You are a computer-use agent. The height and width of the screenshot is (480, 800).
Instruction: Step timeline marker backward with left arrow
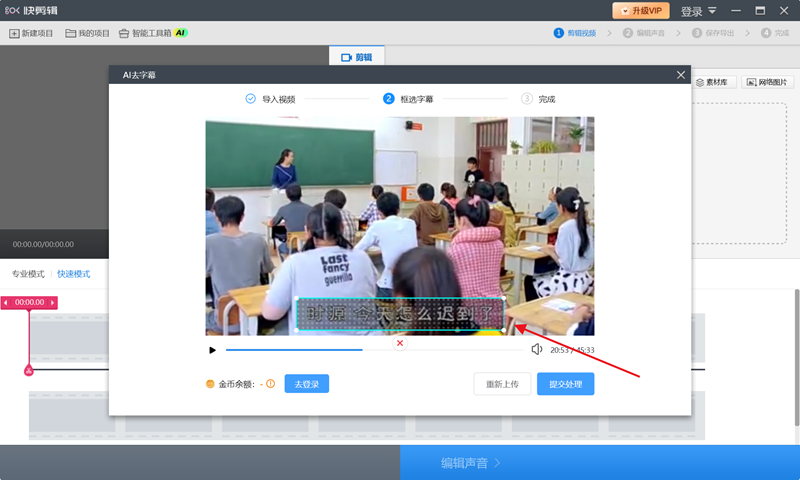(x=6, y=302)
